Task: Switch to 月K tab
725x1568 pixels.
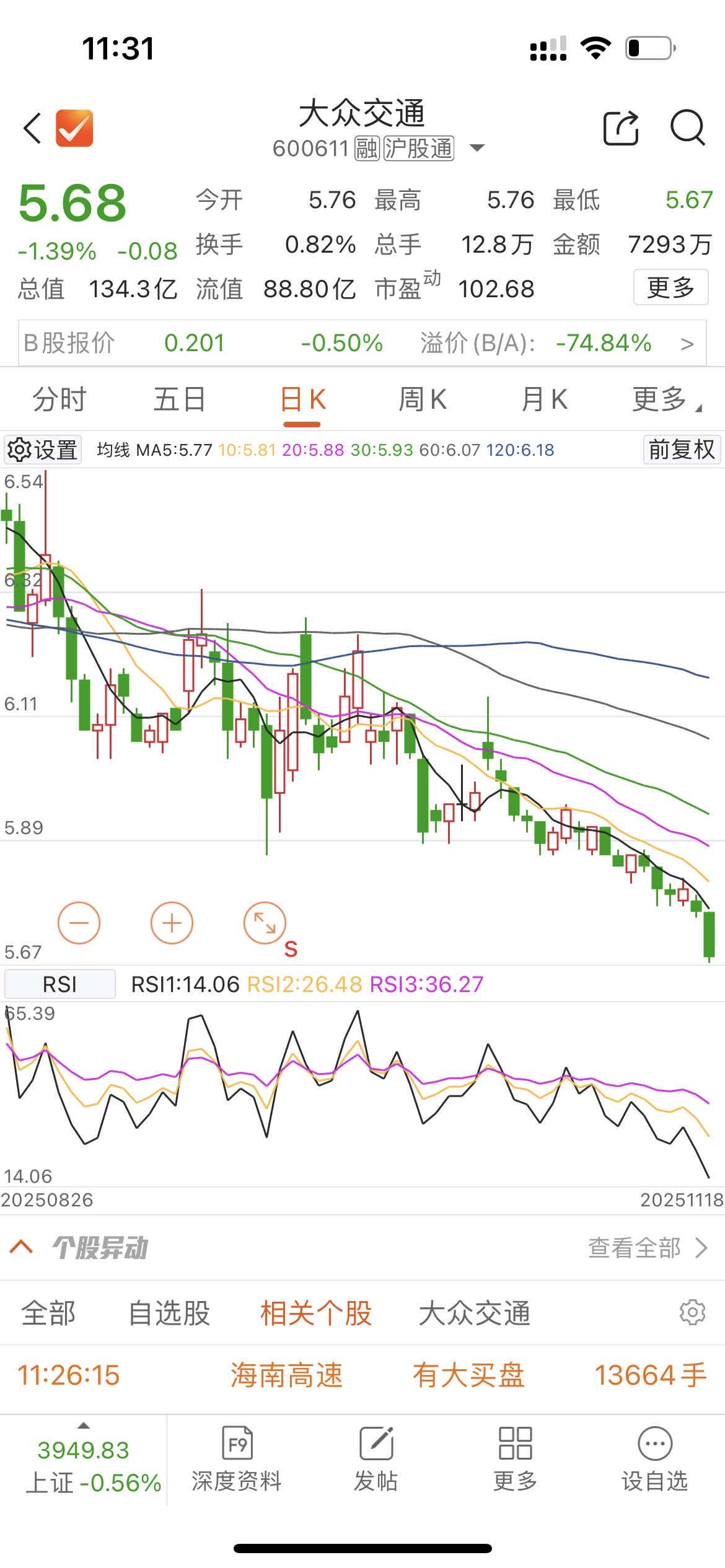Action: tap(544, 399)
